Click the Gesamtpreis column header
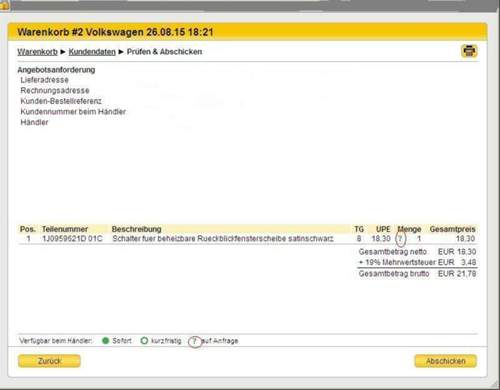Screen dimensions: 500x390 [x=452, y=229]
